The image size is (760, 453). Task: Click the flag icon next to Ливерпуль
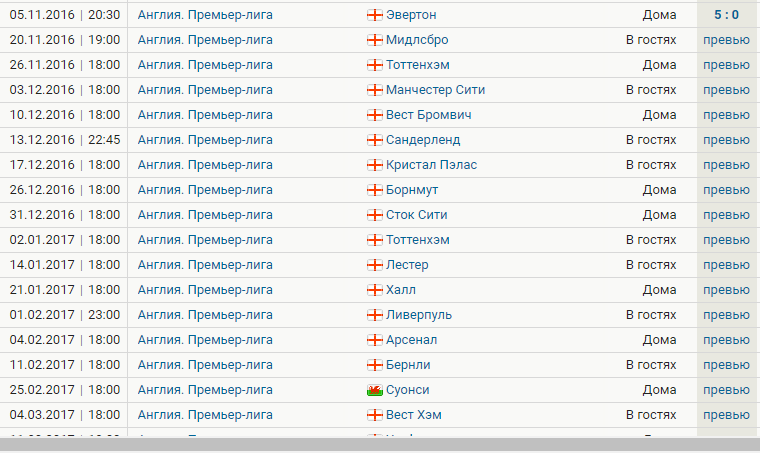[375, 315]
